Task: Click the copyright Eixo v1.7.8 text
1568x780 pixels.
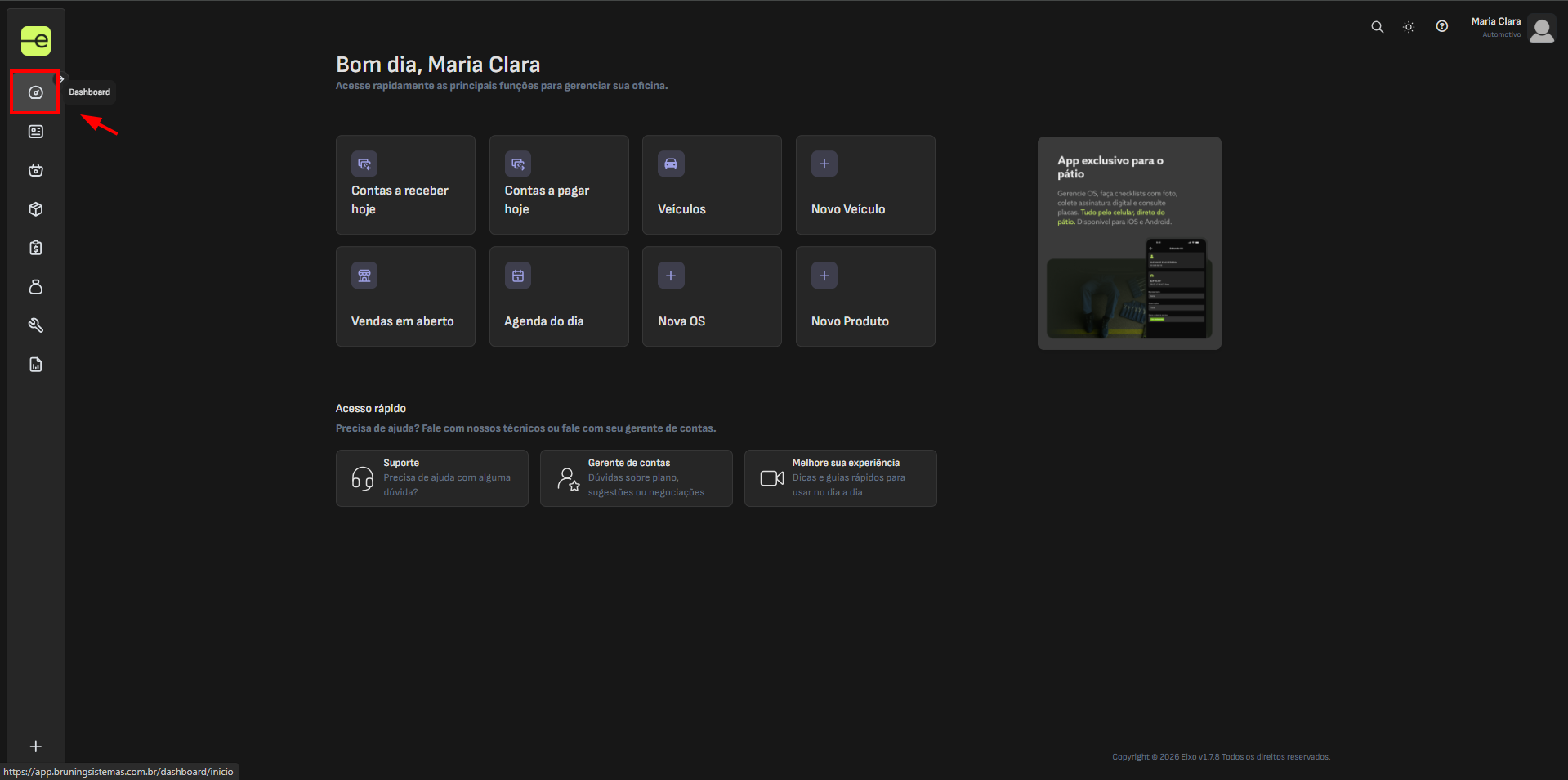Action: tap(1221, 757)
